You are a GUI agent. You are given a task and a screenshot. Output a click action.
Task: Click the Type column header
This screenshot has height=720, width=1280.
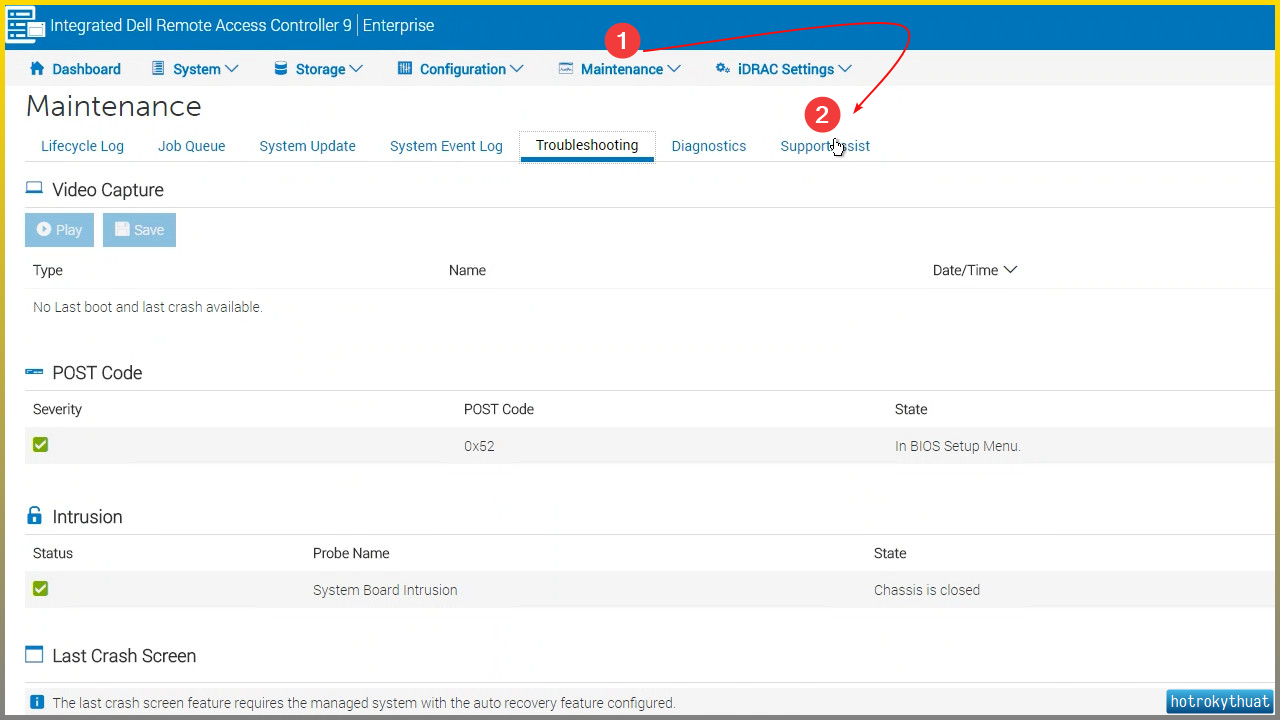[48, 270]
